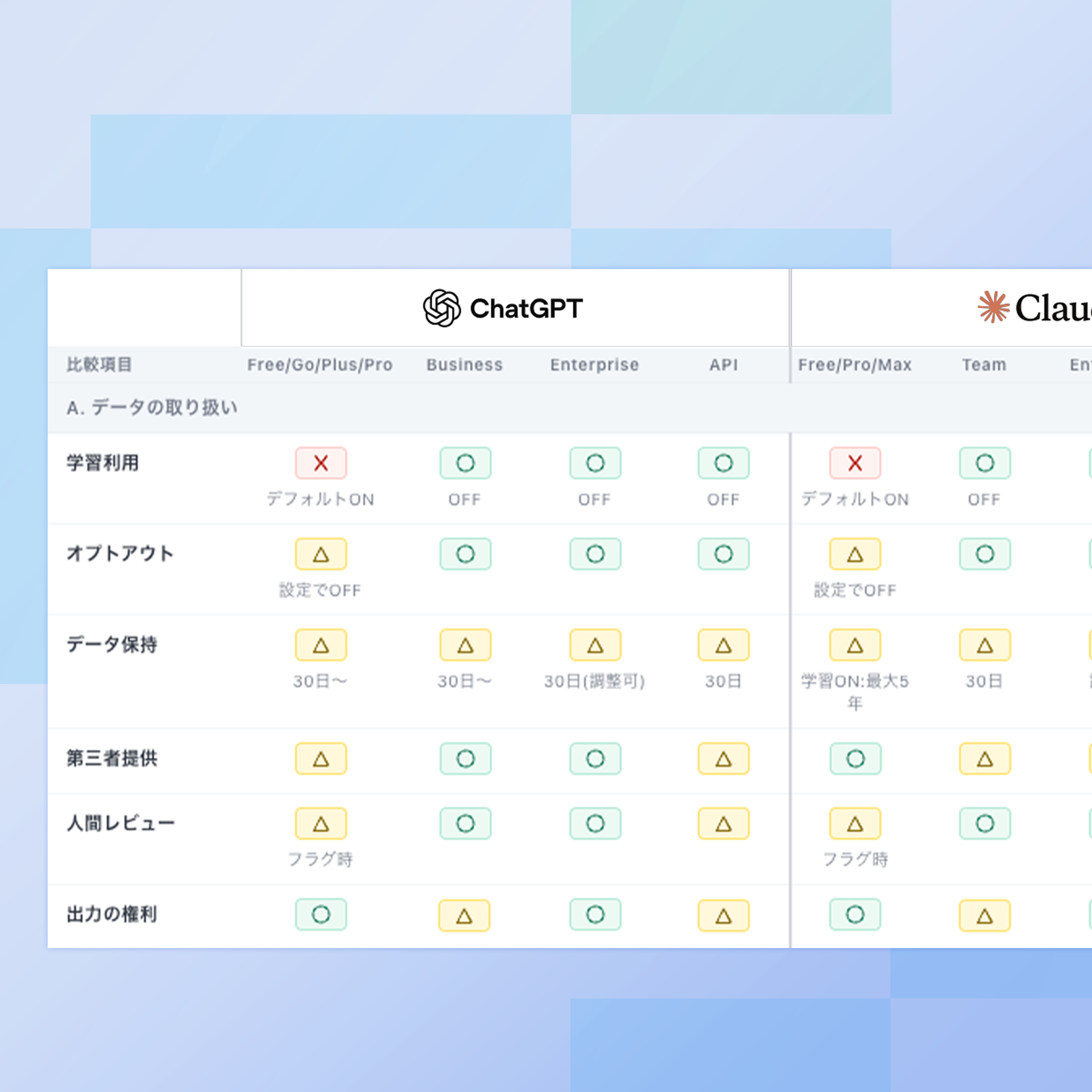Image resolution: width=1092 pixels, height=1092 pixels.
Task: Click the ChatGPT brand name text
Action: coord(526,309)
